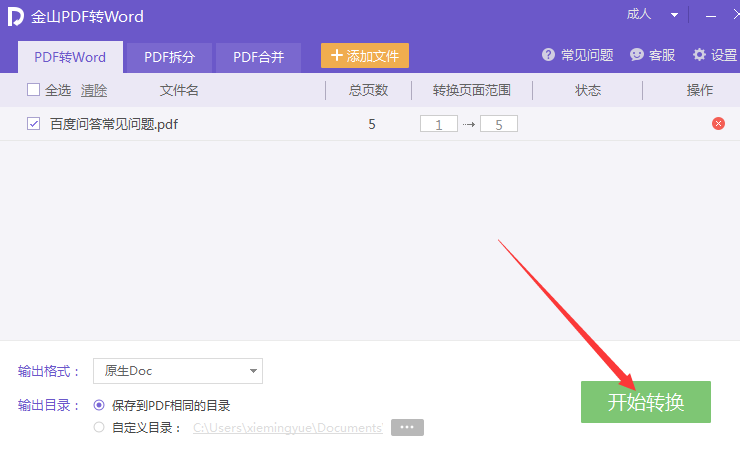
Task: Click the 总页数 column header
Action: tap(369, 90)
